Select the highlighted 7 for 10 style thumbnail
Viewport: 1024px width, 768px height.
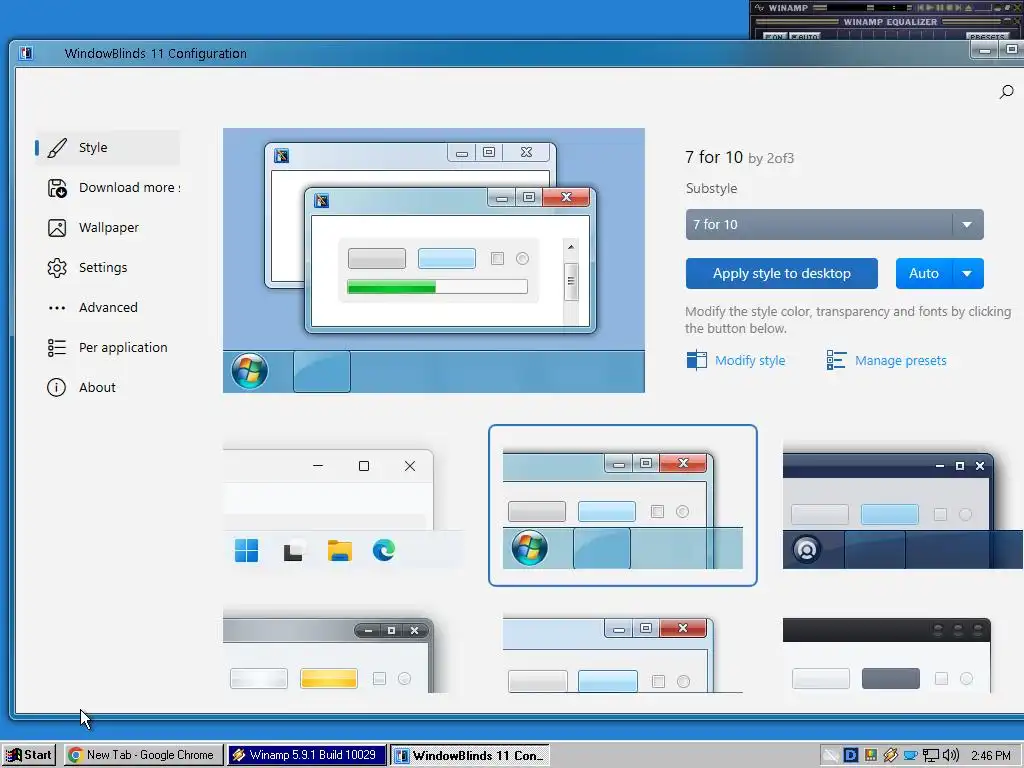click(x=623, y=505)
